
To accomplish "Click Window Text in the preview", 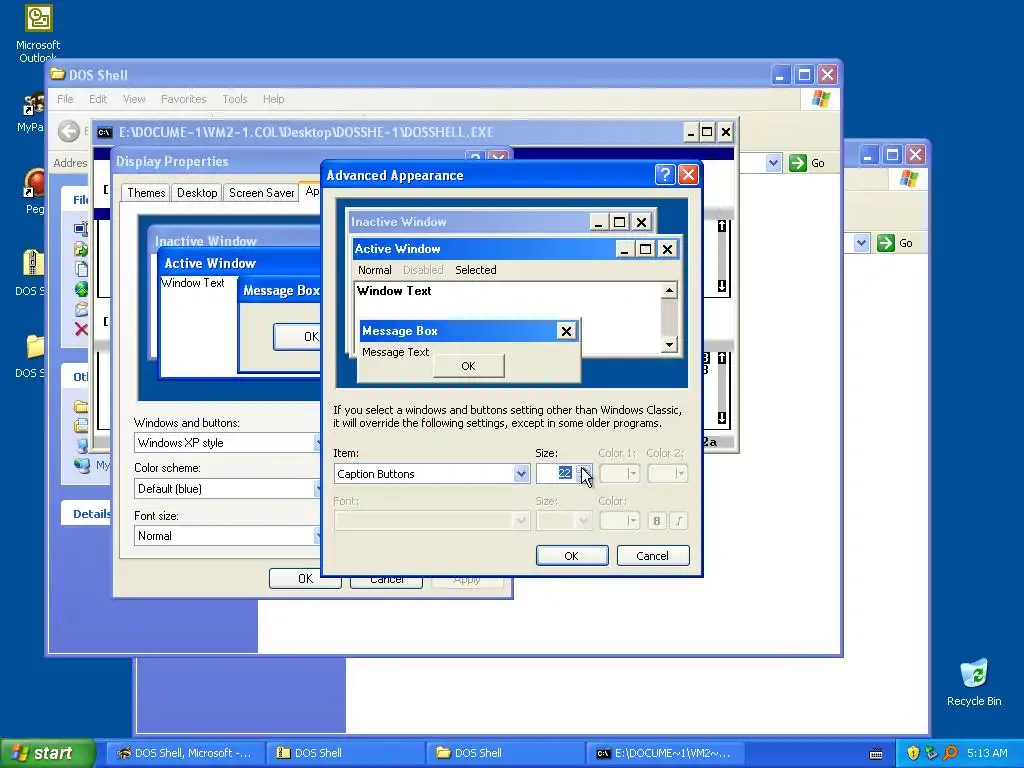I will (x=394, y=291).
